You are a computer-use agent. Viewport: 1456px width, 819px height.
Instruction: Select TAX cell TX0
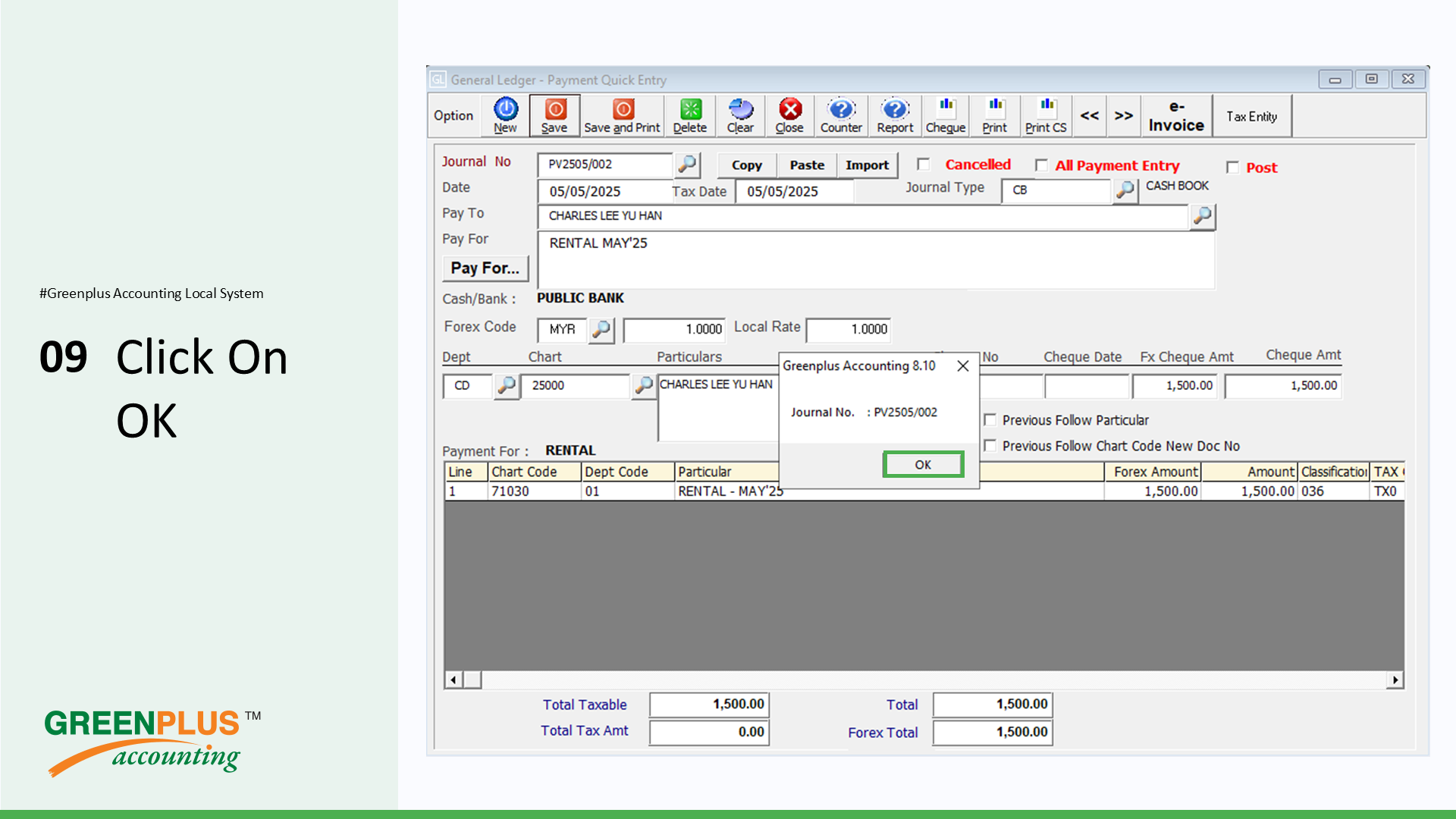pyautogui.click(x=1388, y=491)
